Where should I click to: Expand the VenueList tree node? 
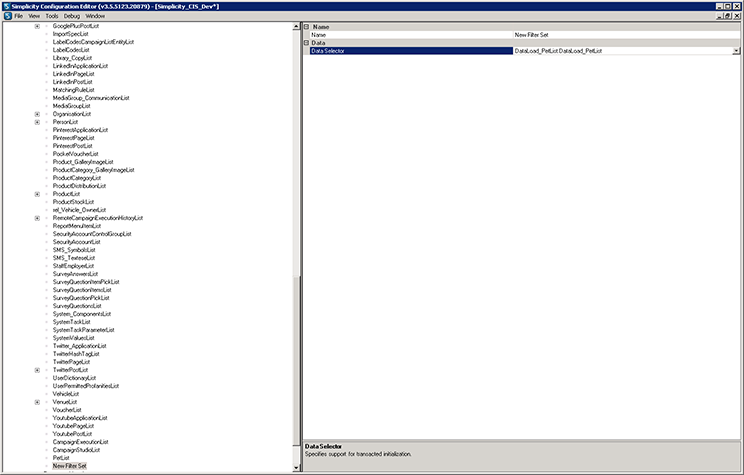[37, 402]
